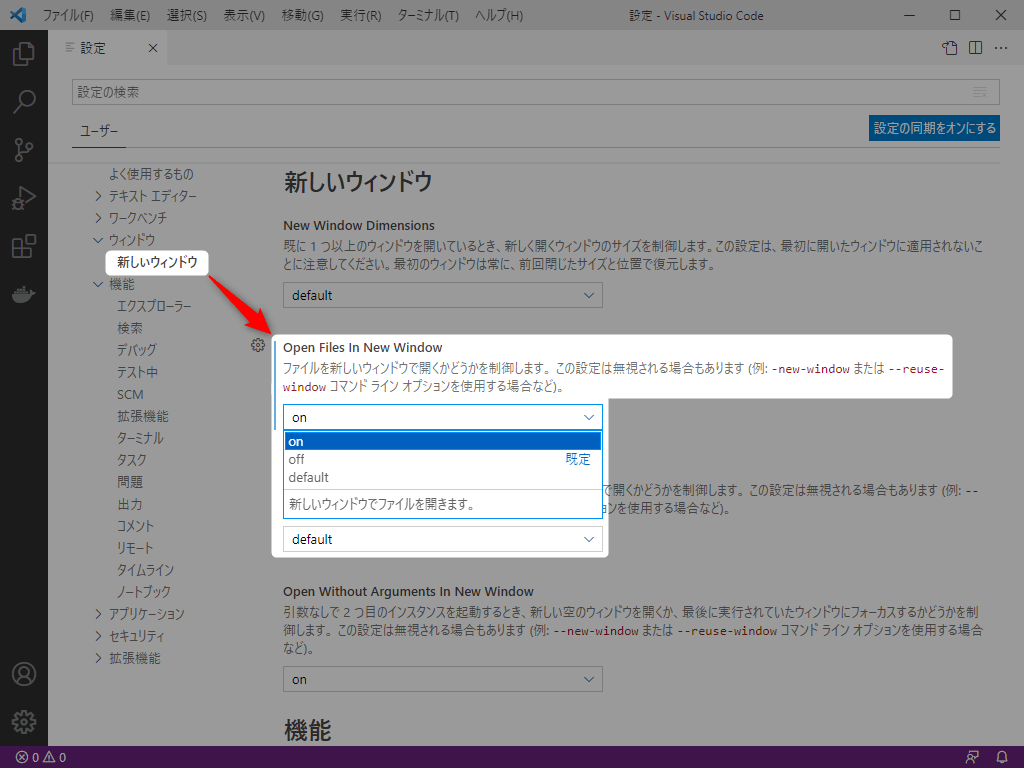
Task: Select 出力 in settings tree
Action: 129,504
